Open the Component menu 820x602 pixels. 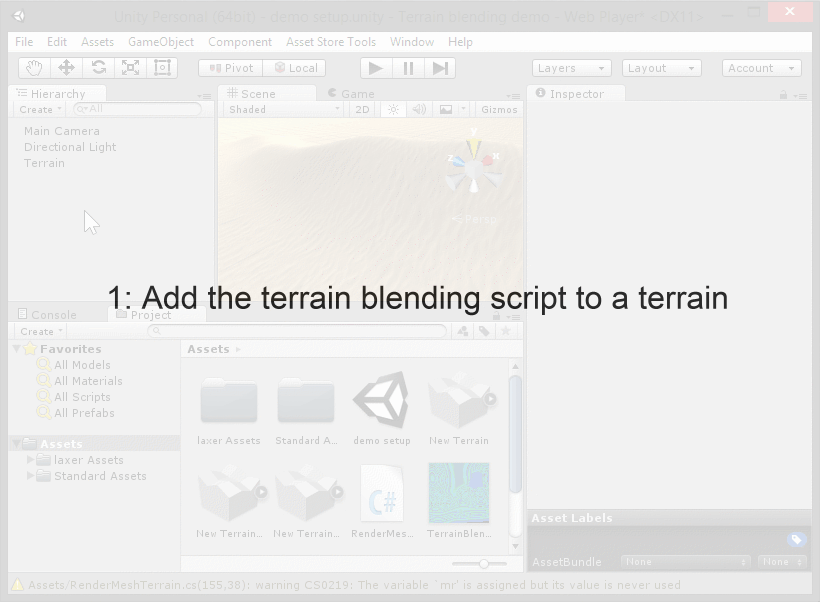[x=240, y=42]
